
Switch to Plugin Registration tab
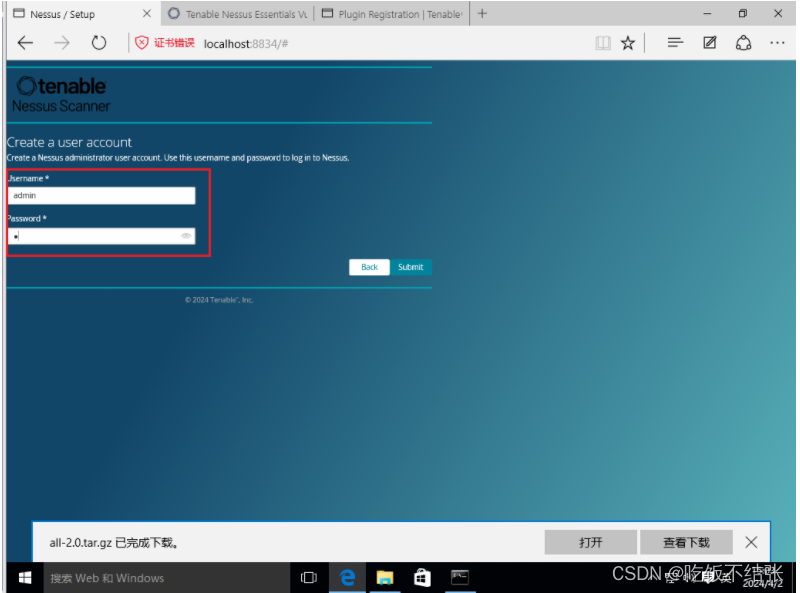392,14
